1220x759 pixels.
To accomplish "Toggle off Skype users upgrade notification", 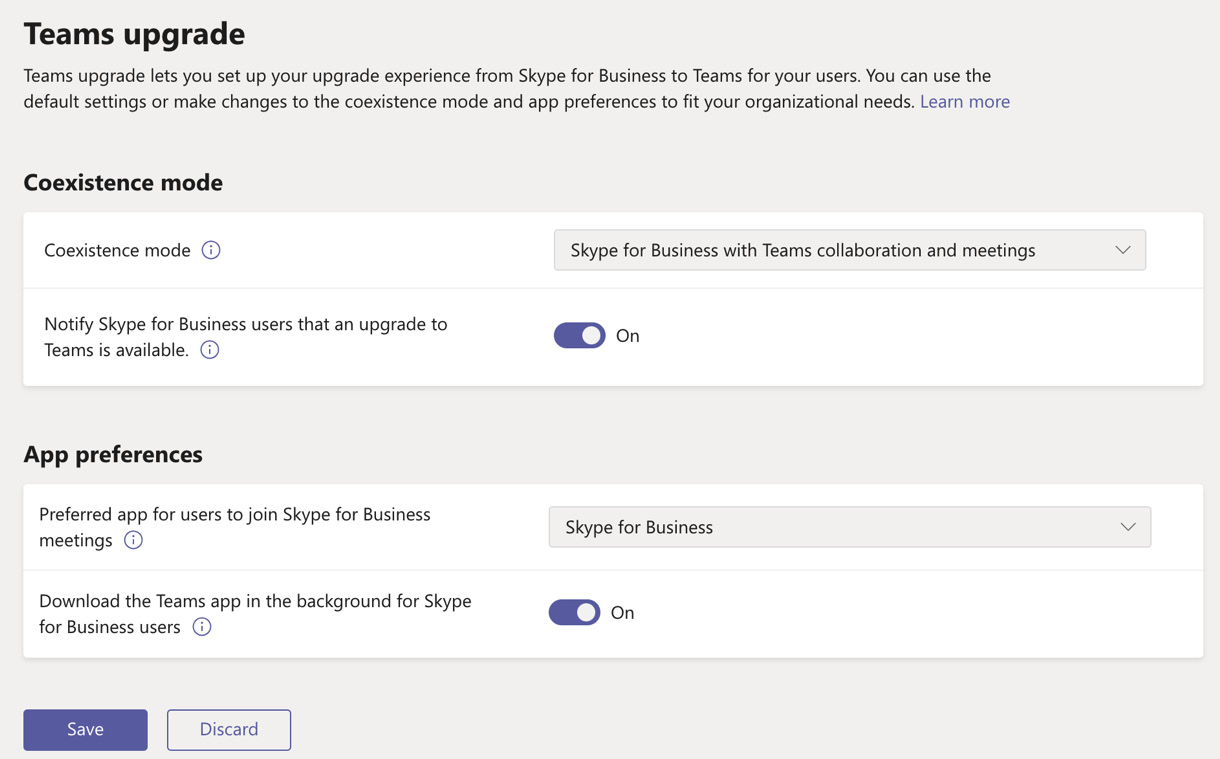I will pyautogui.click(x=580, y=336).
